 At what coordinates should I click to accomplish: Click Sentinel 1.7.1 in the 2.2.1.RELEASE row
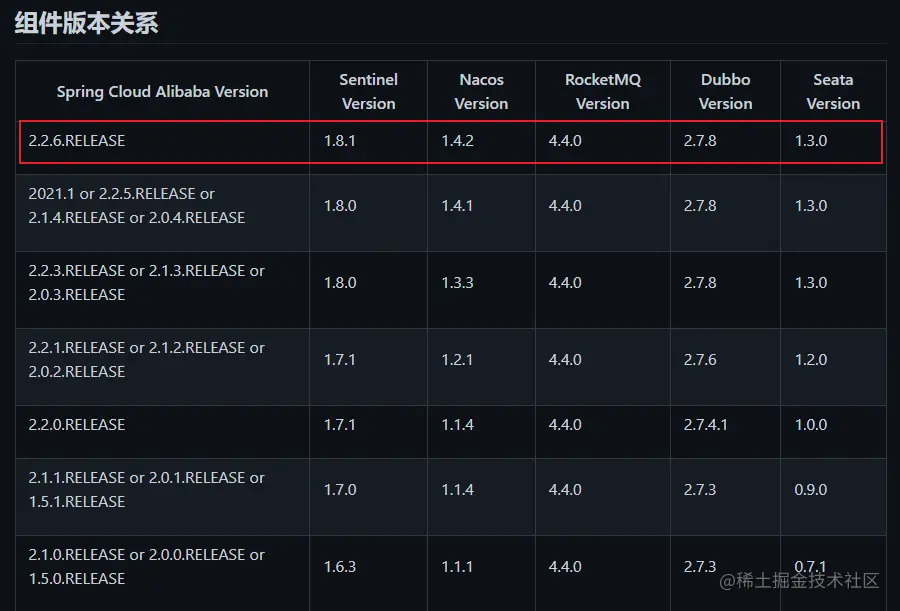click(x=340, y=359)
